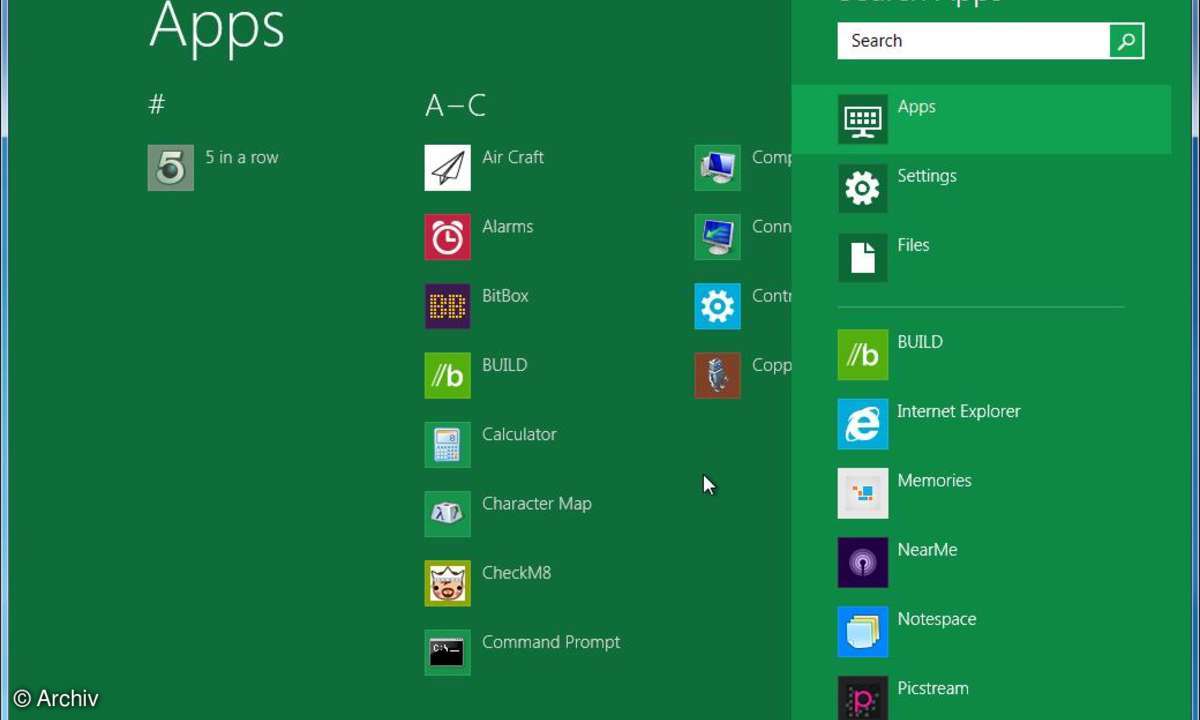Launch the Copper app icon
The height and width of the screenshot is (720, 1200).
click(717, 375)
